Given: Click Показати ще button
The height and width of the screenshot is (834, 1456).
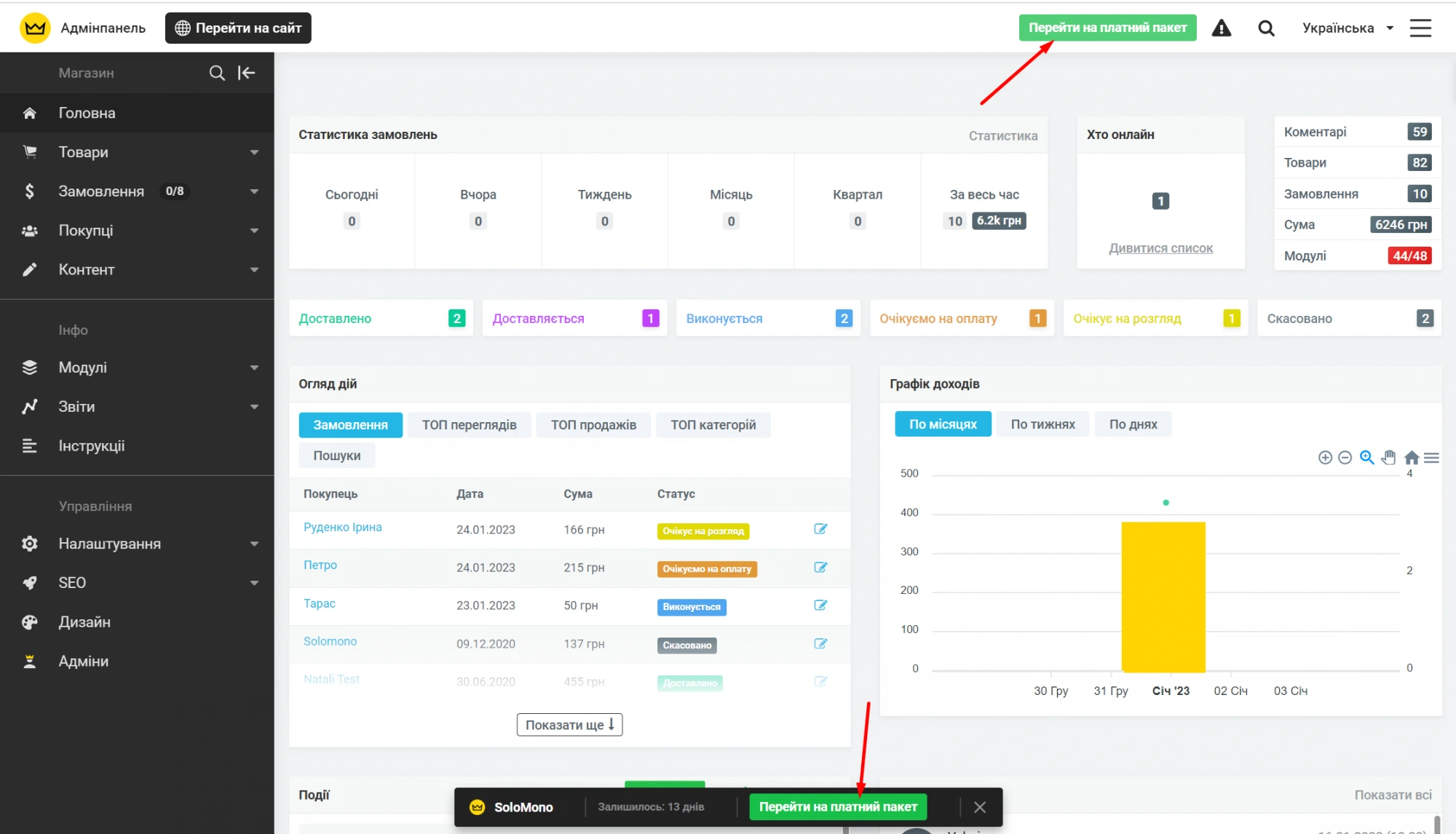Looking at the screenshot, I should tap(569, 725).
